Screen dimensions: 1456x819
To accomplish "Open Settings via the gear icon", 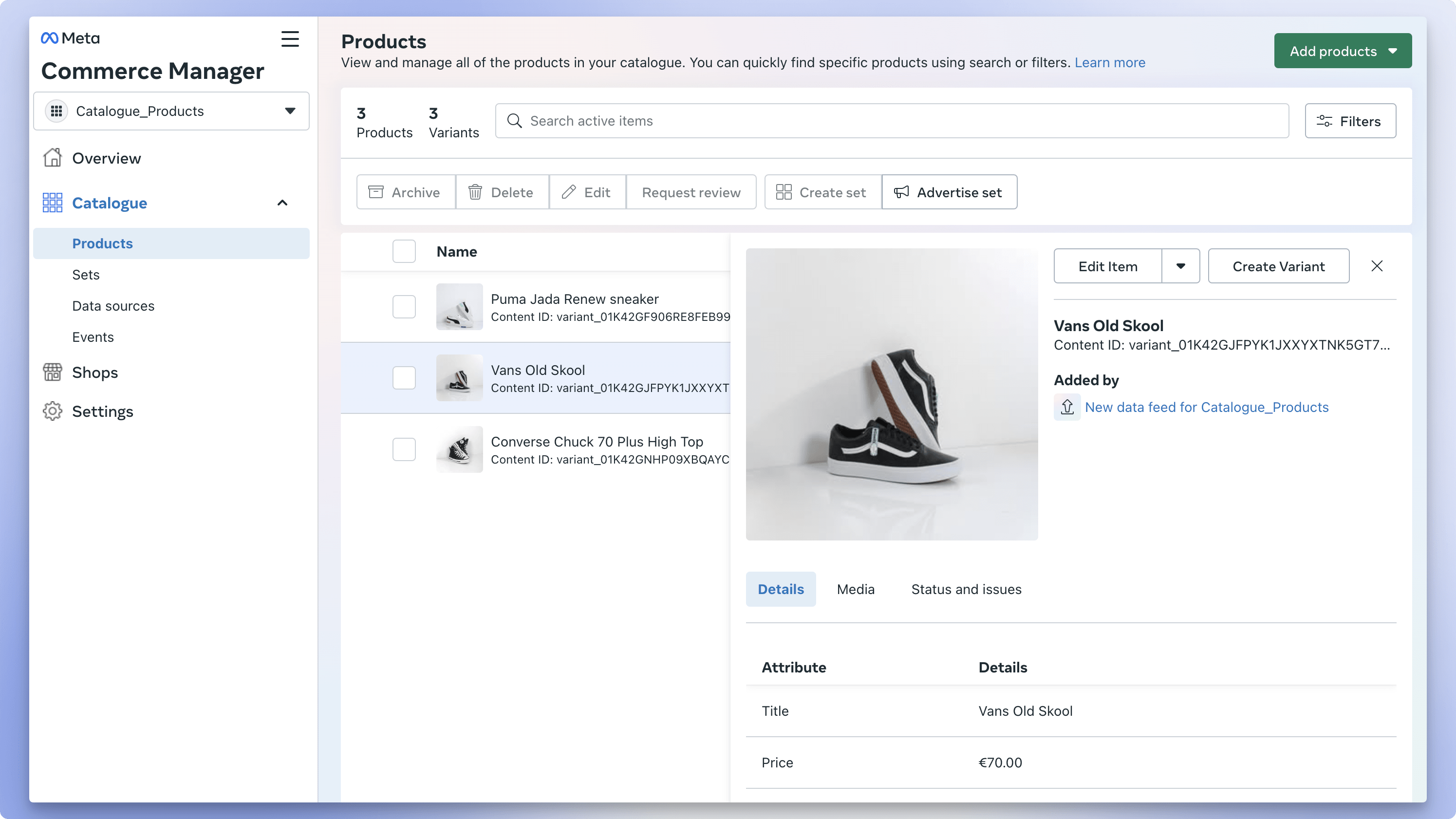I will tap(53, 411).
